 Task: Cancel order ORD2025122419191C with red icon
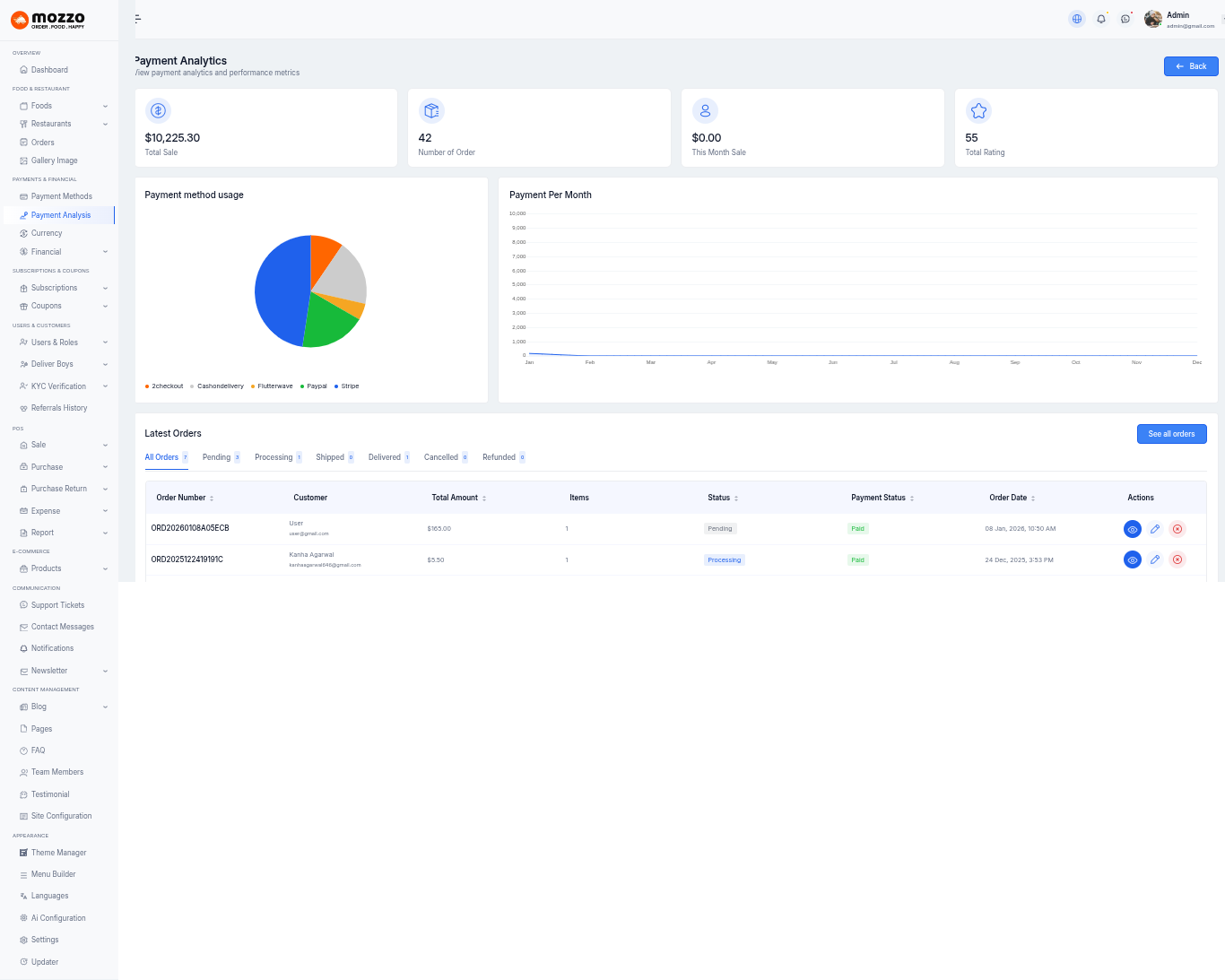coord(1177,559)
